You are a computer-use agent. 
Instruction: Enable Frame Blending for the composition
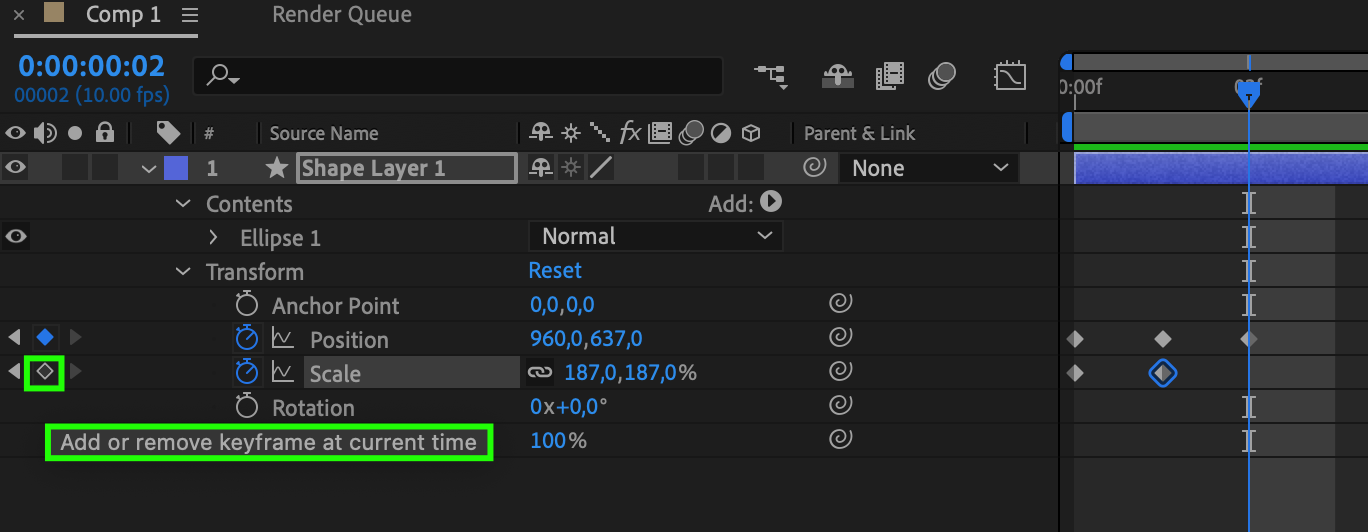coord(889,76)
